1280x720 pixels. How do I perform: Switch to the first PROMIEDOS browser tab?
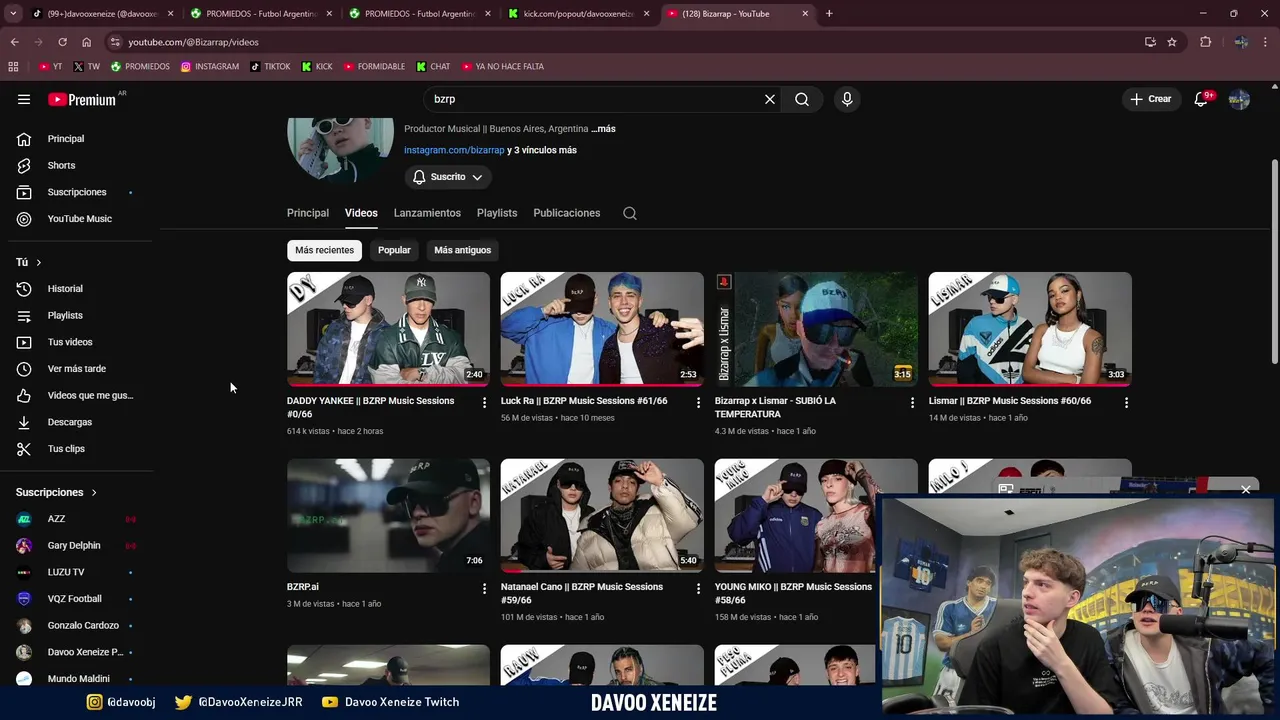pos(262,13)
